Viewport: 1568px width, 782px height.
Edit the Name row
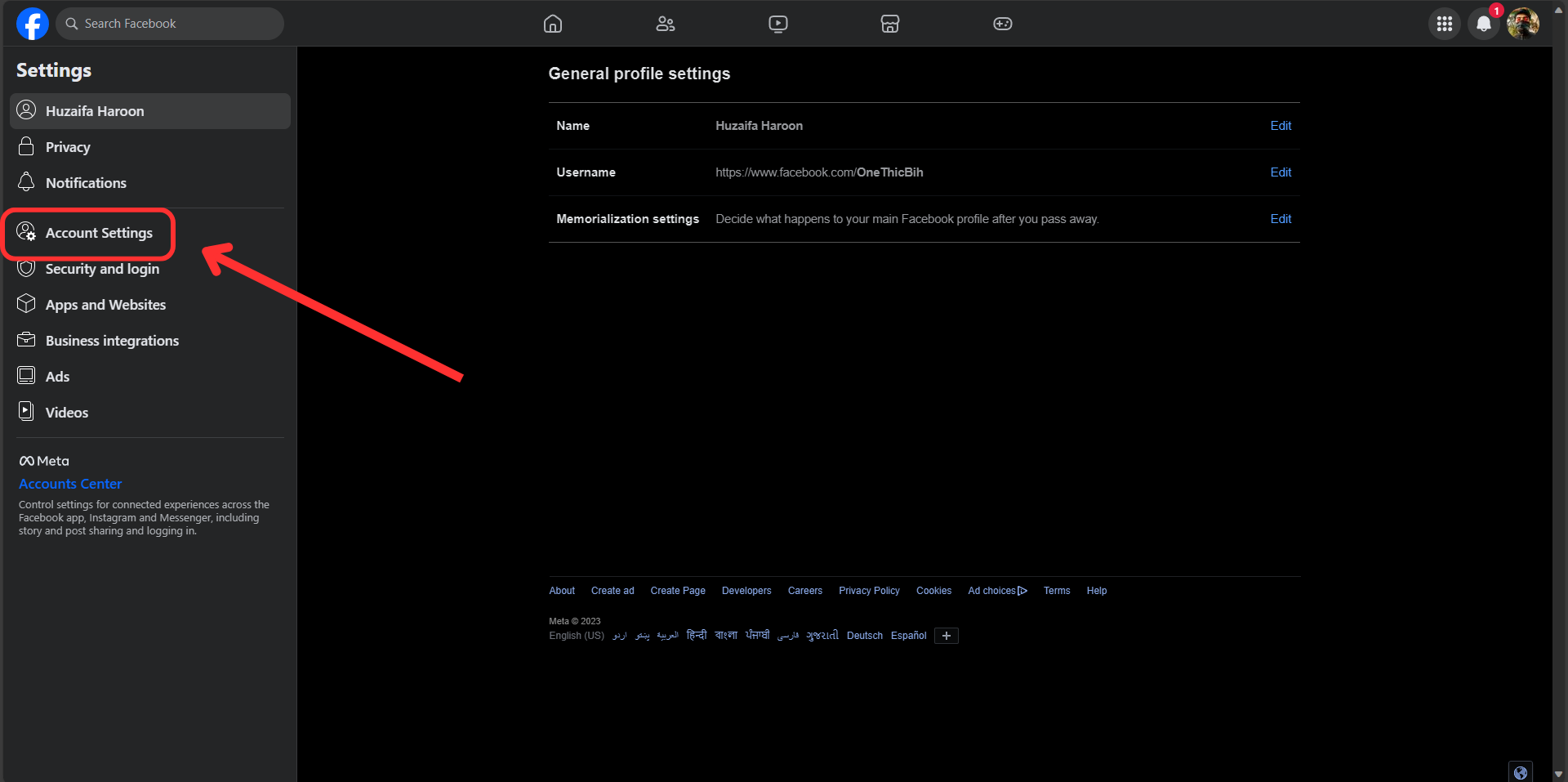(x=1281, y=126)
